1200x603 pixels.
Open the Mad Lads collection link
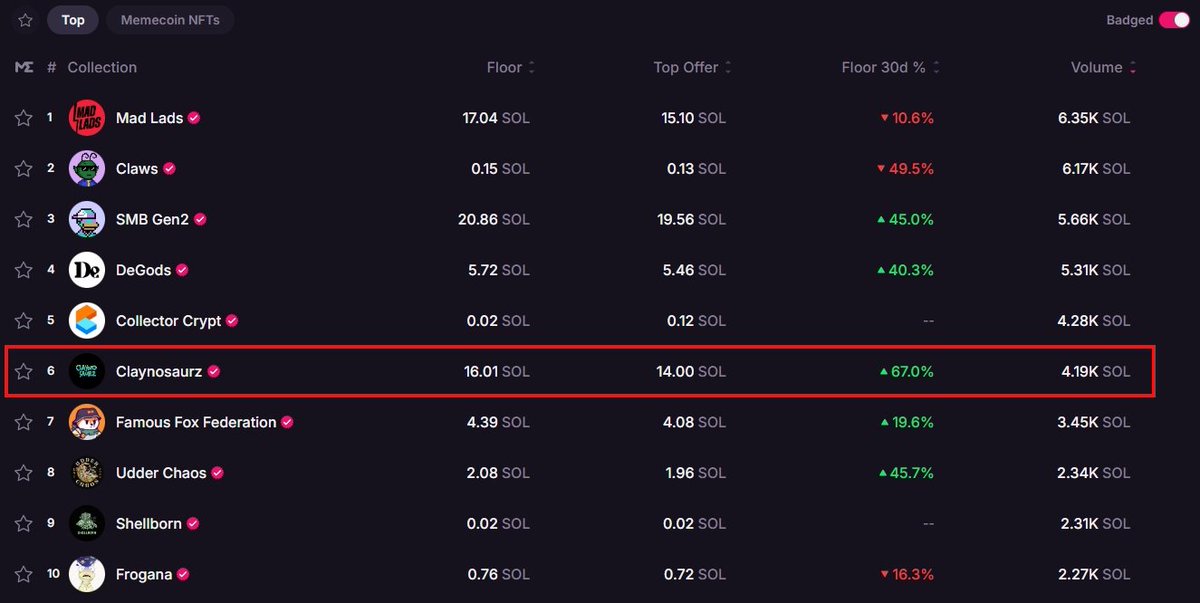[149, 118]
